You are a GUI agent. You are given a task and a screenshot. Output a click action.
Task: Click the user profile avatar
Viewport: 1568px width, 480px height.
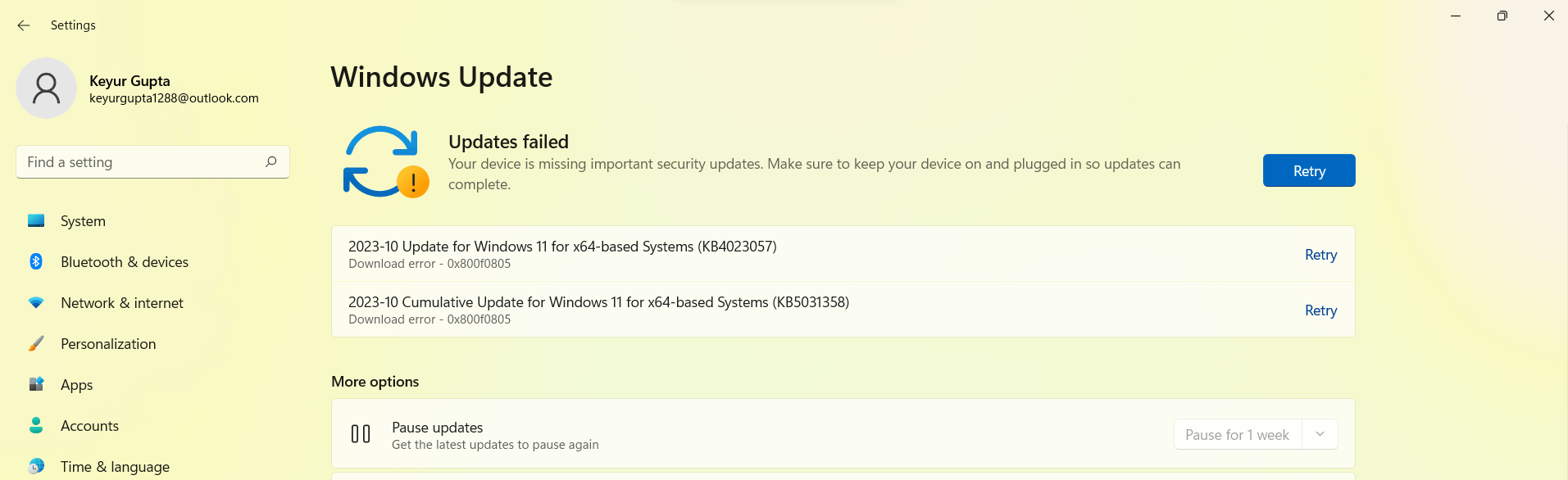click(47, 88)
